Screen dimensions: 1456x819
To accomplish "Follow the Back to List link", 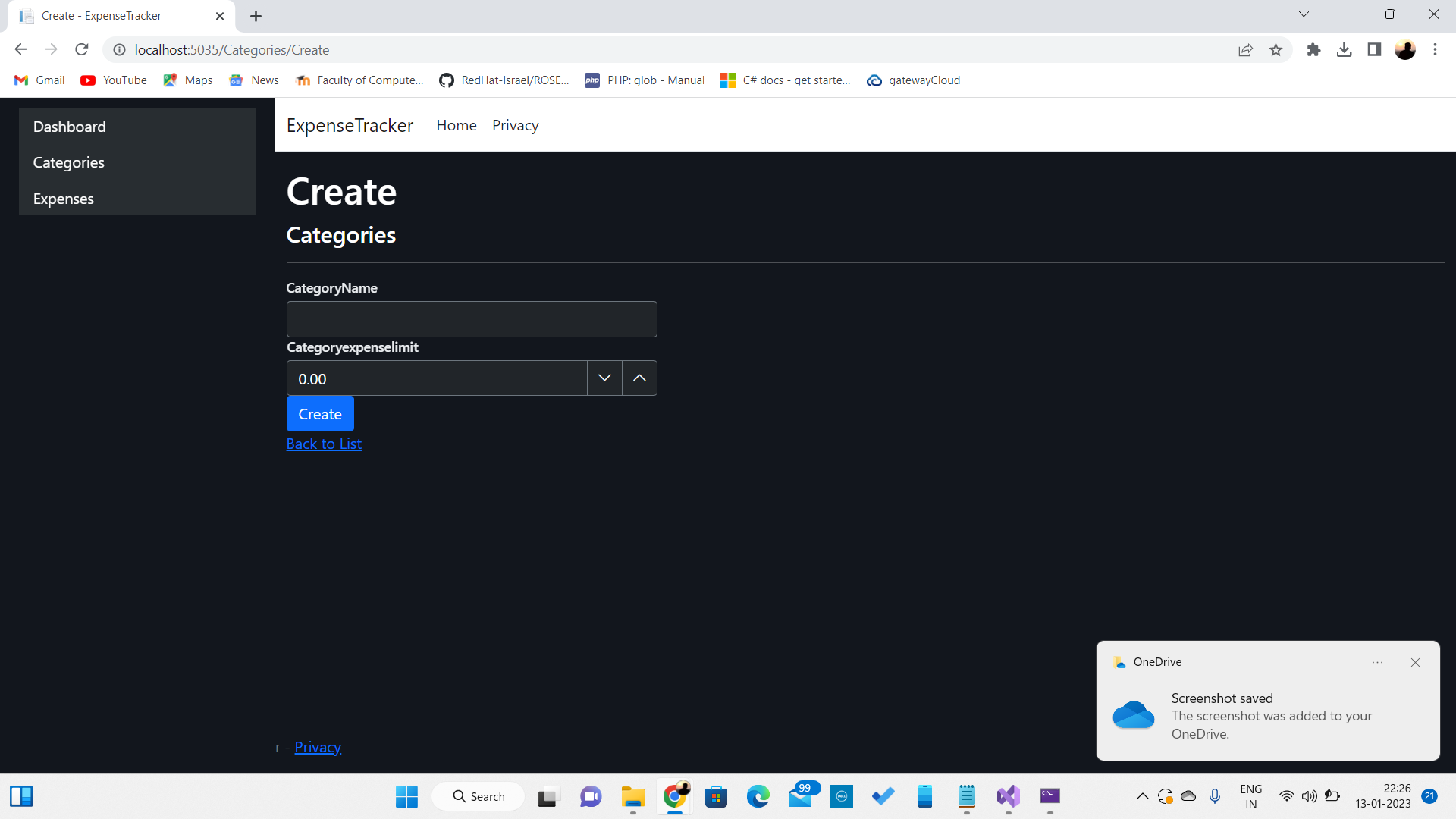I will point(324,444).
